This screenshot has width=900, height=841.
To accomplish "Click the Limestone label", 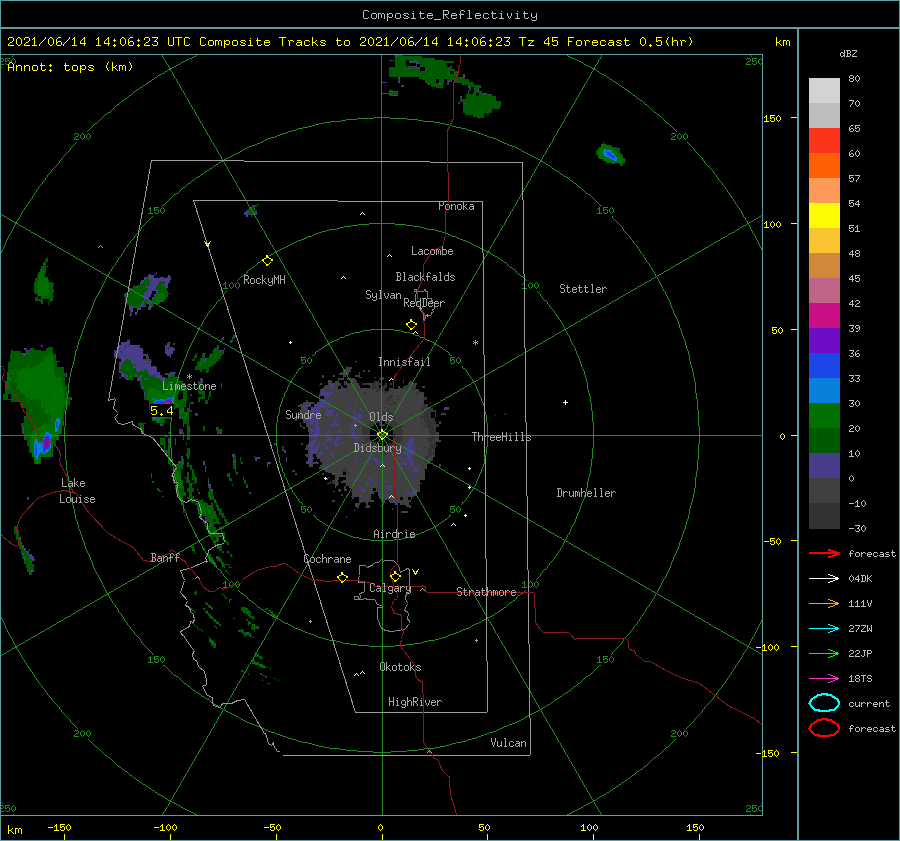I will pos(189,386).
